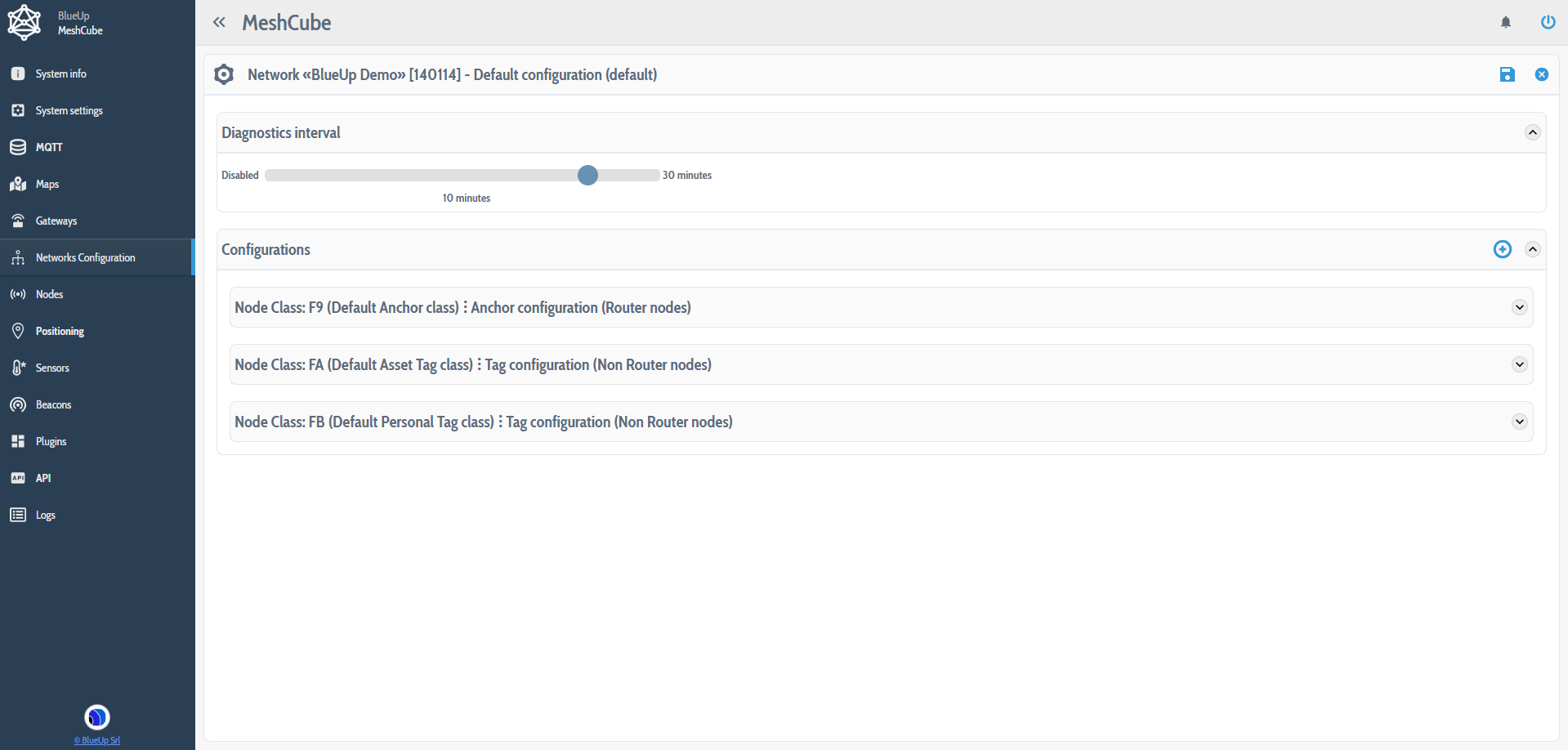Open the Plugins page
1568x750 pixels.
click(x=50, y=441)
